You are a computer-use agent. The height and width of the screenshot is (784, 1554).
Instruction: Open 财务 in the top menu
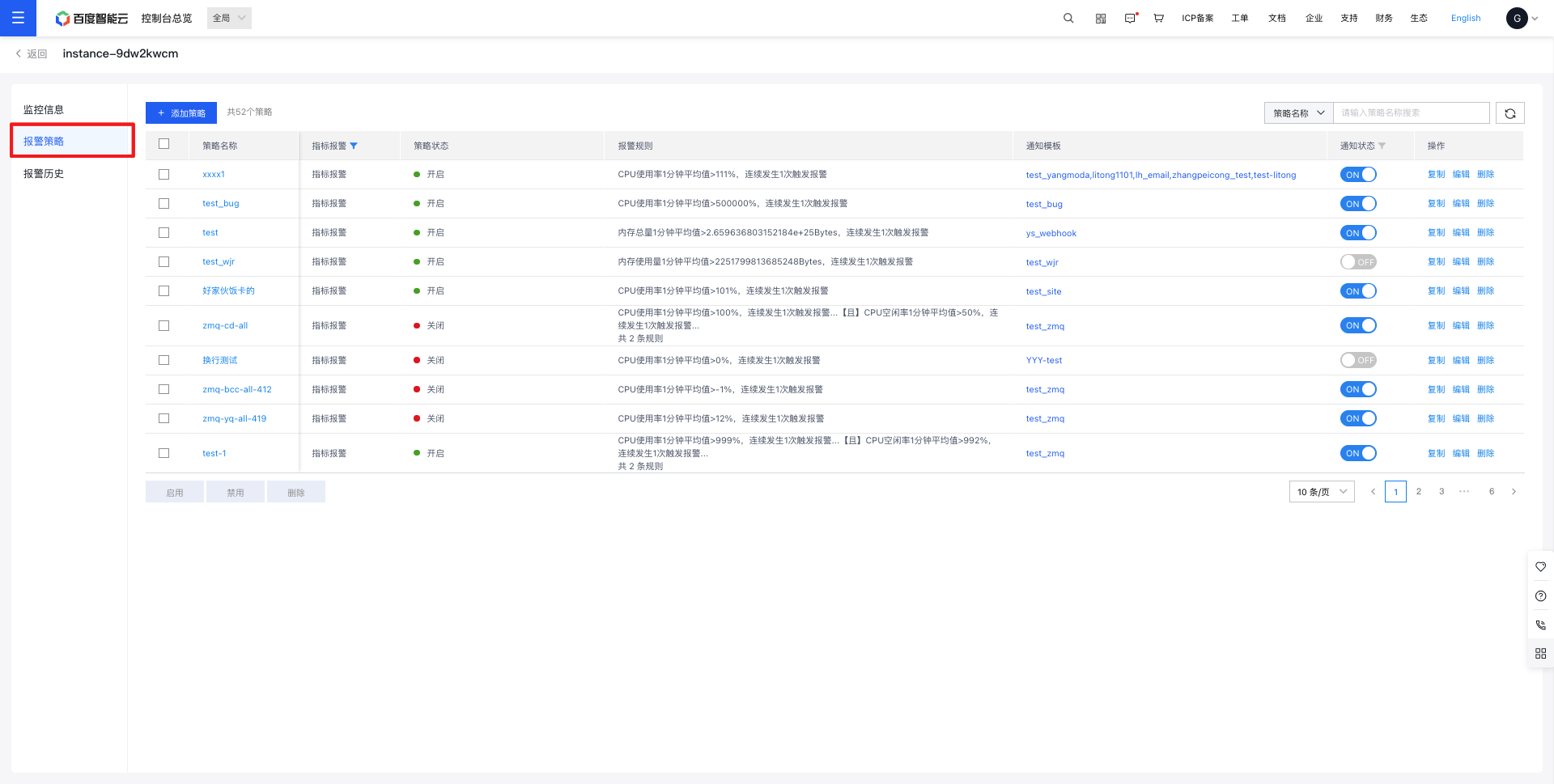pyautogui.click(x=1384, y=19)
